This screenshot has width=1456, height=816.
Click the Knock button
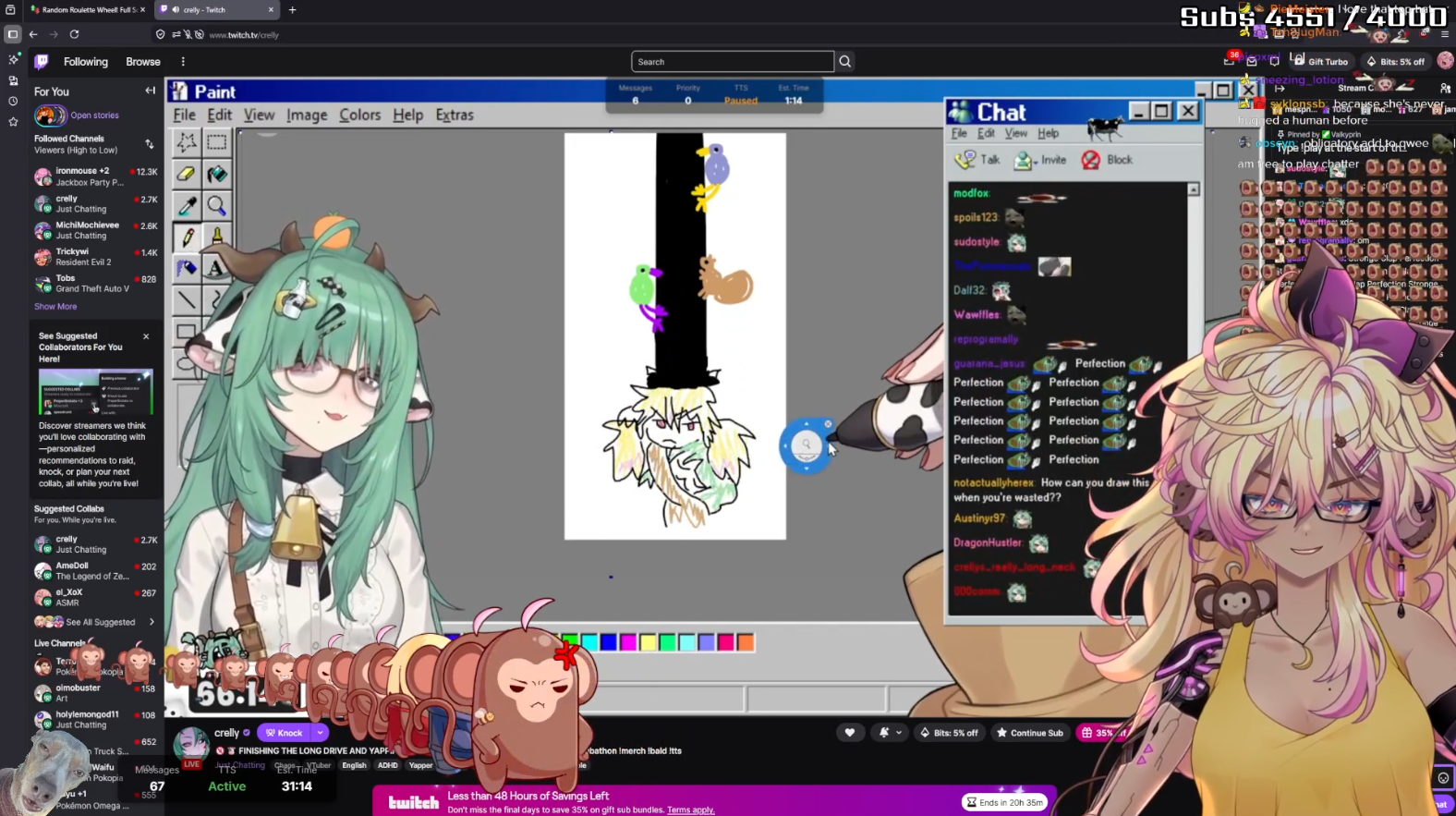coord(285,733)
